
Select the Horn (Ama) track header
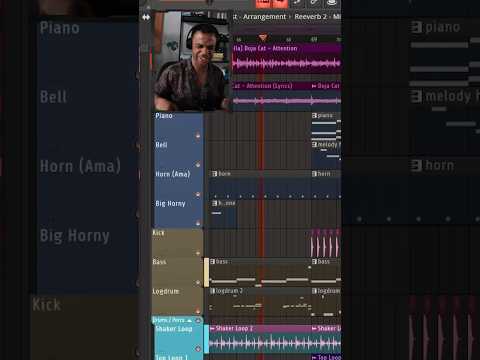(178, 185)
